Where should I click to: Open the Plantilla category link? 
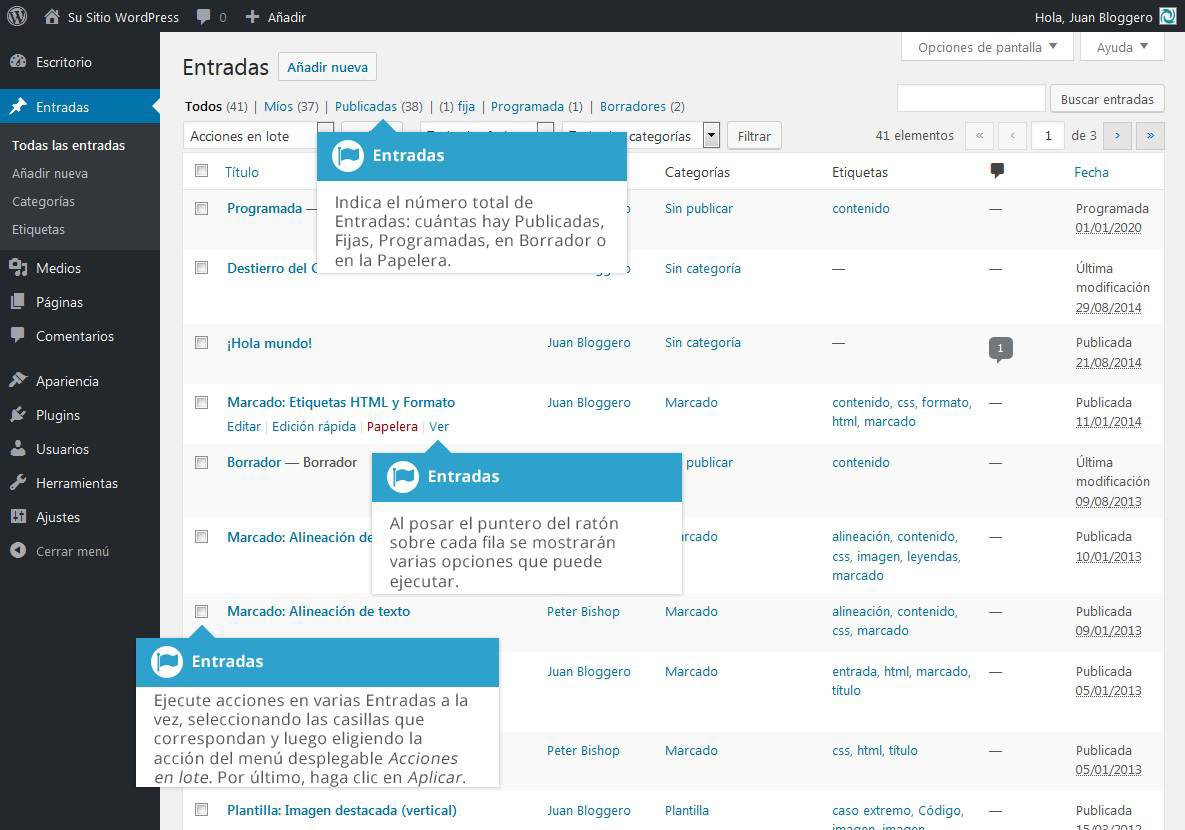[687, 810]
